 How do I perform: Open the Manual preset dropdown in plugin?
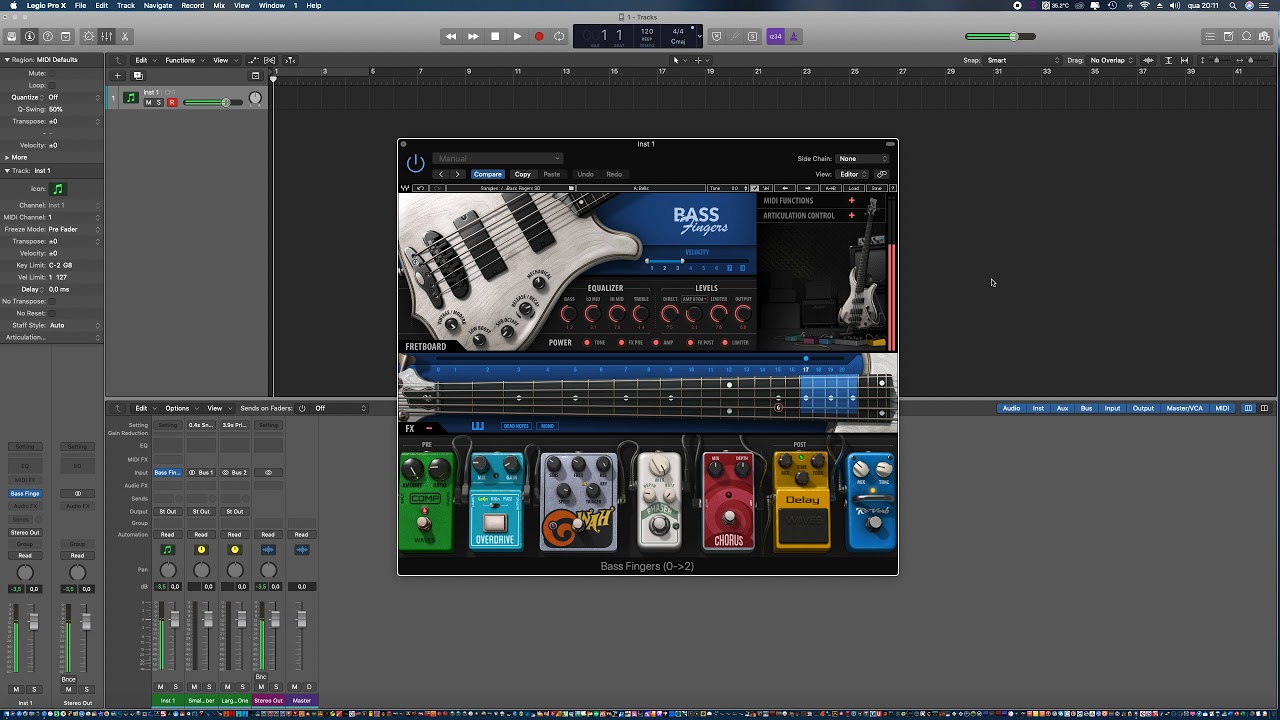(x=498, y=158)
